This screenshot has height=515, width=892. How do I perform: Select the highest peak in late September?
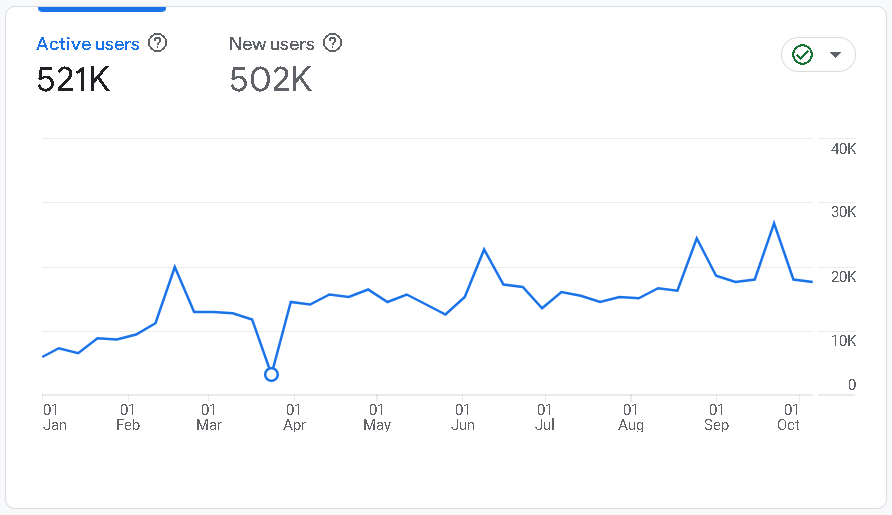(x=774, y=223)
